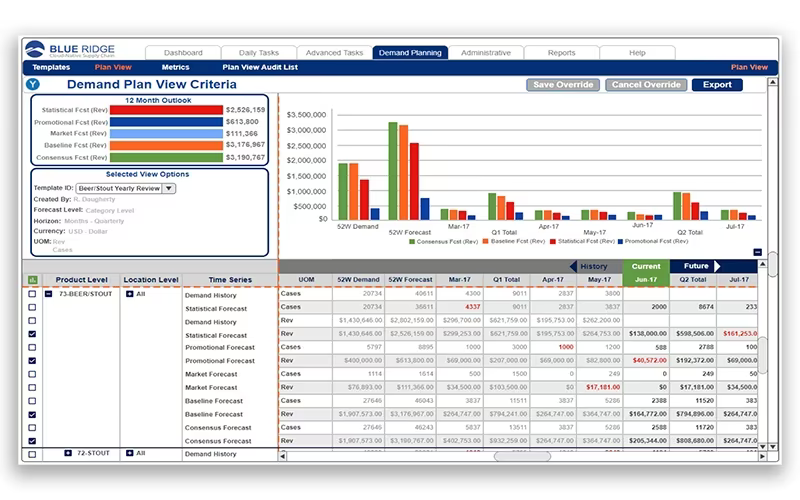Check the 72-STOUT row checkbox

[32, 454]
